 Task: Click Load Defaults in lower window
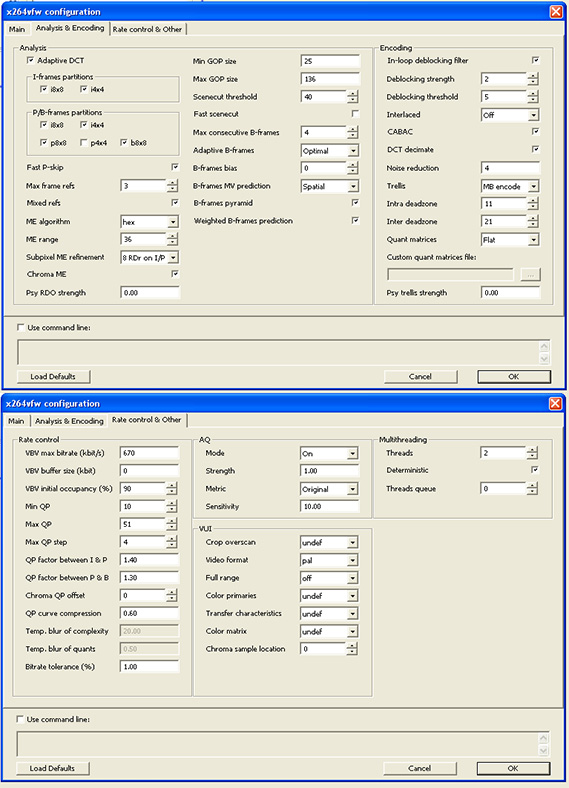coord(52,768)
